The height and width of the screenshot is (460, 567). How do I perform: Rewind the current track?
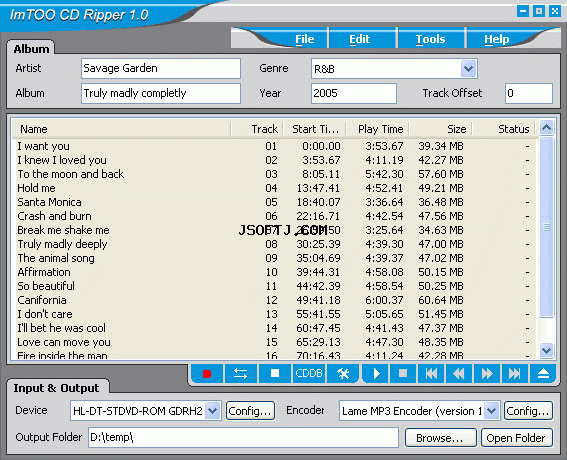pos(459,373)
